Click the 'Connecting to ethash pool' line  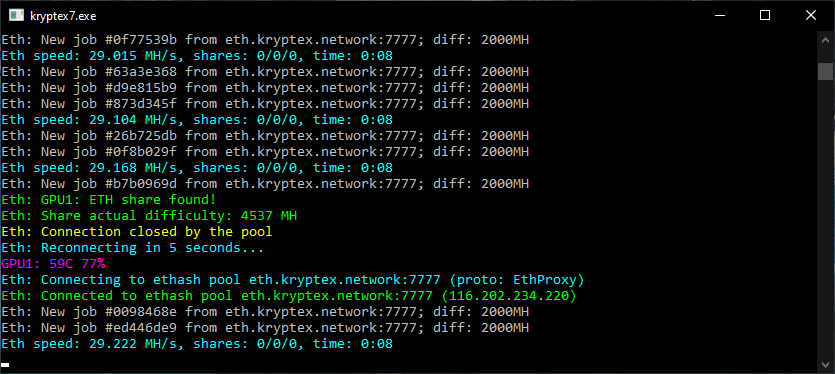pos(292,280)
